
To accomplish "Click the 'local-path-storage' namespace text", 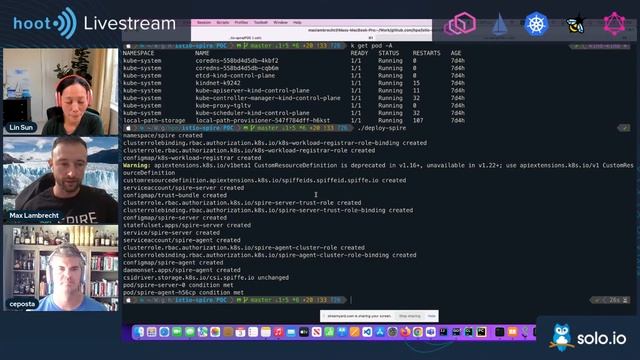I will (154, 120).
